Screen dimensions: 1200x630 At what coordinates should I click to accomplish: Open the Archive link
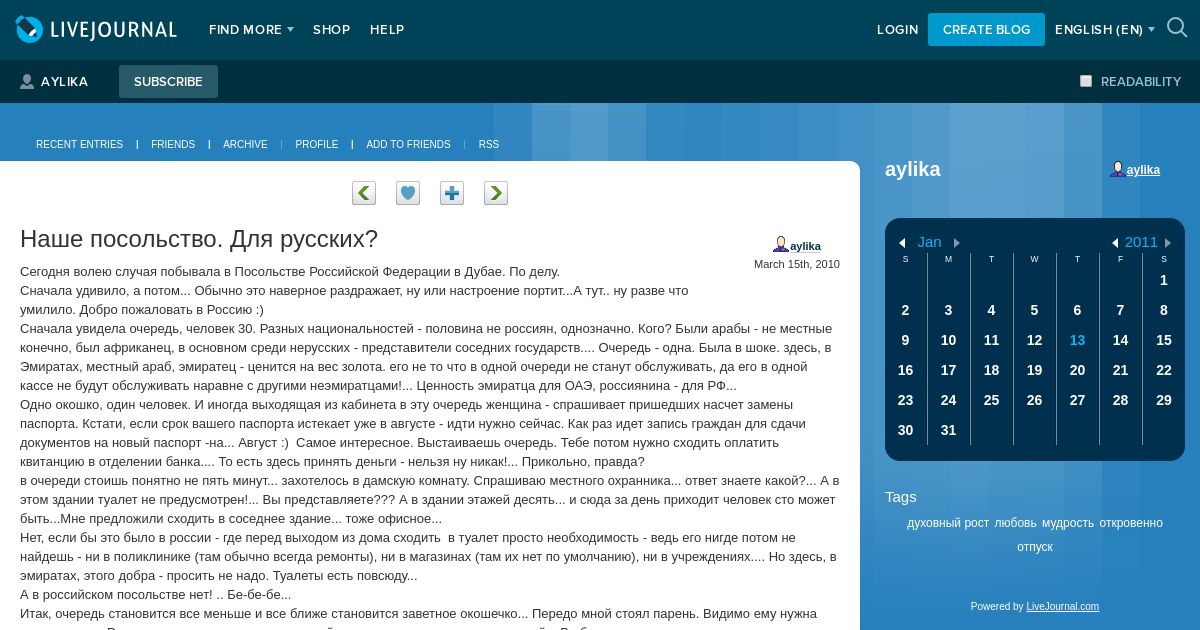(x=245, y=145)
